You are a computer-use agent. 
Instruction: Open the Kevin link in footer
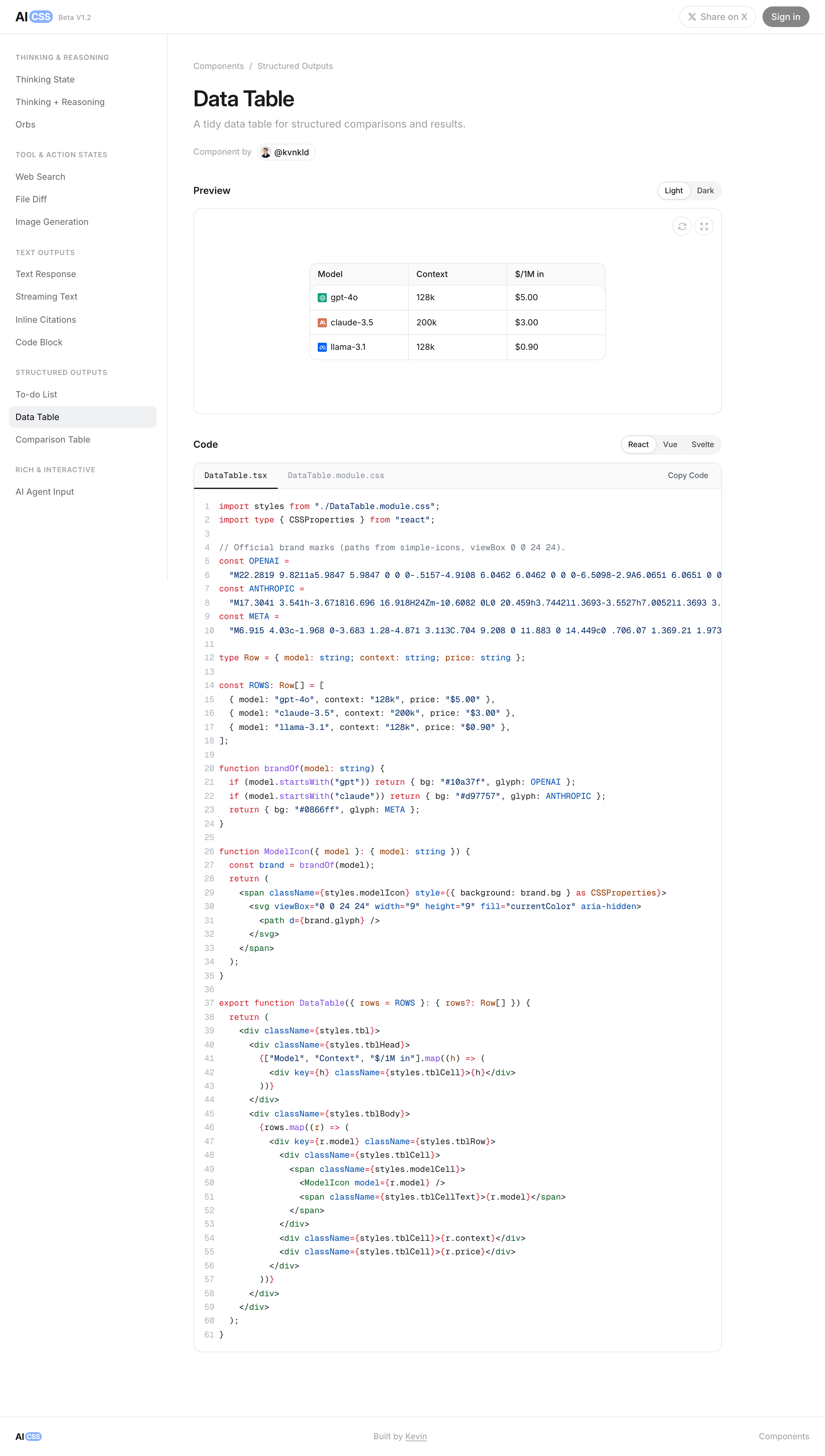[416, 1436]
